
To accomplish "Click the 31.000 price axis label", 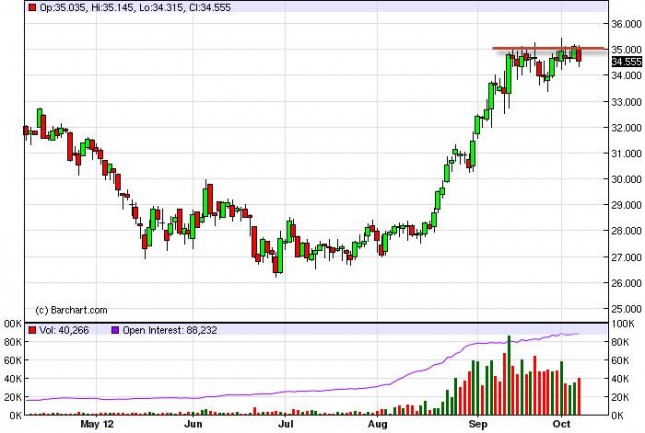I will coord(626,153).
